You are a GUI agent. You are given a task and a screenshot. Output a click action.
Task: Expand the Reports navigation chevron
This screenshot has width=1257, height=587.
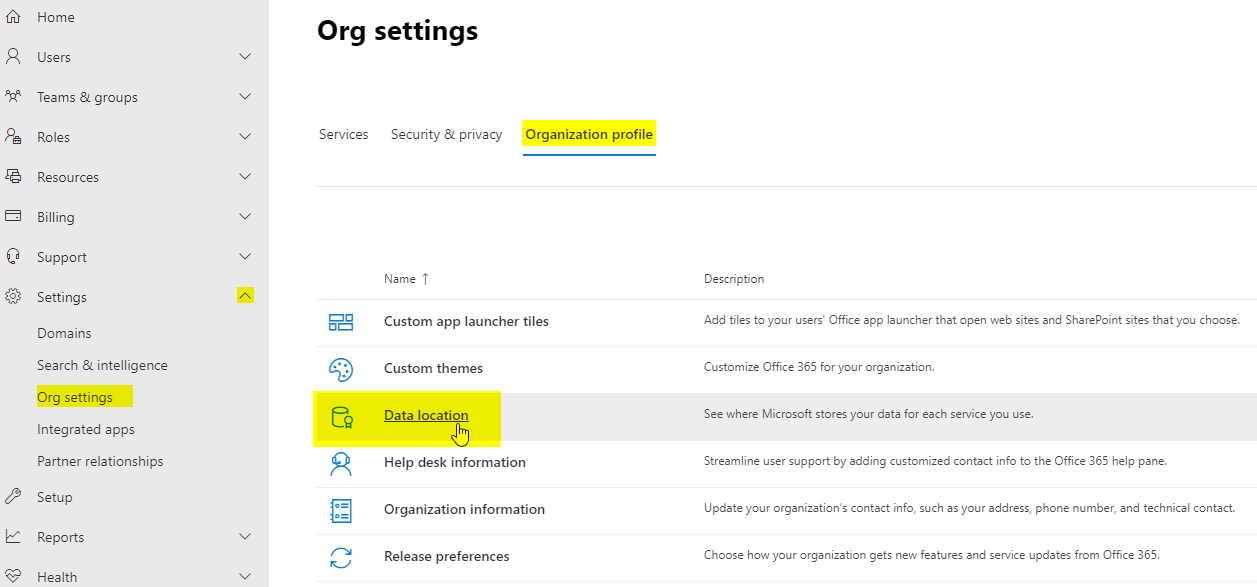pyautogui.click(x=245, y=537)
